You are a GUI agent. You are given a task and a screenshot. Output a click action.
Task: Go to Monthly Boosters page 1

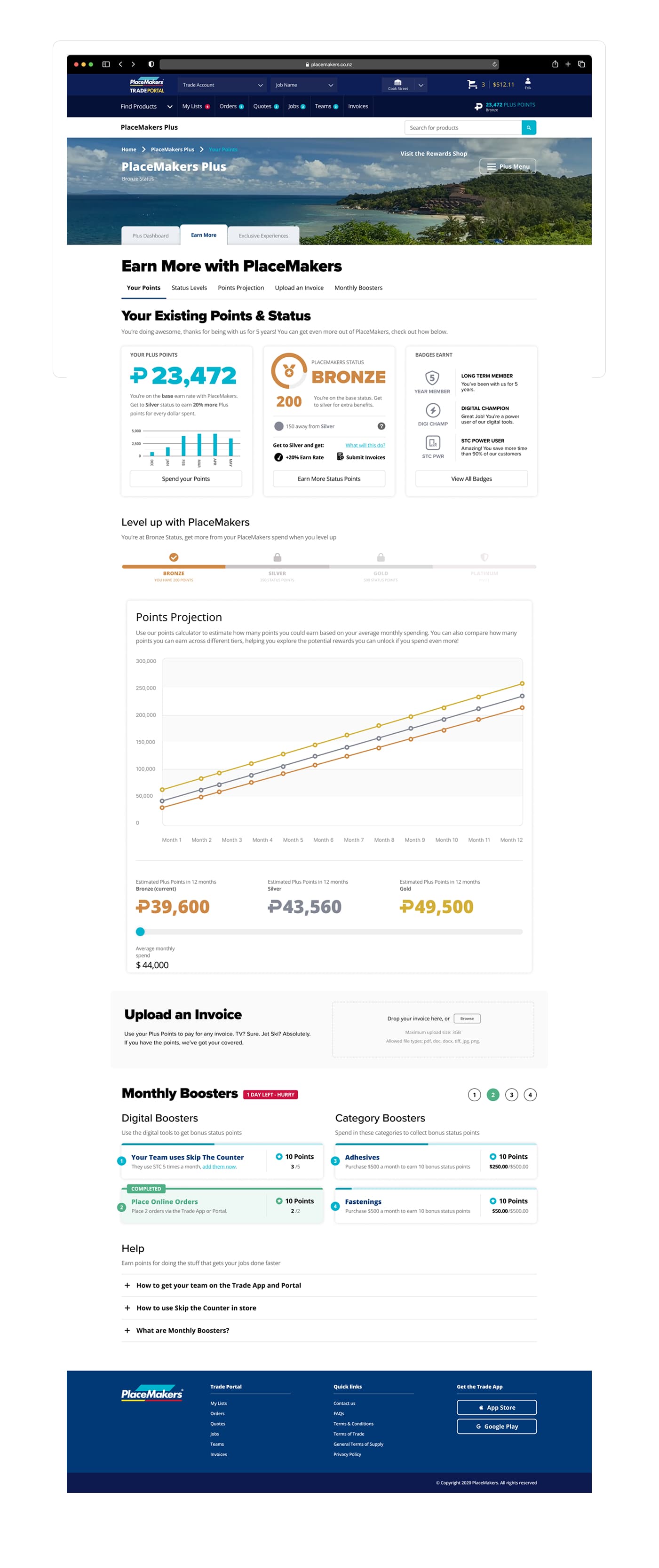pyautogui.click(x=475, y=1094)
